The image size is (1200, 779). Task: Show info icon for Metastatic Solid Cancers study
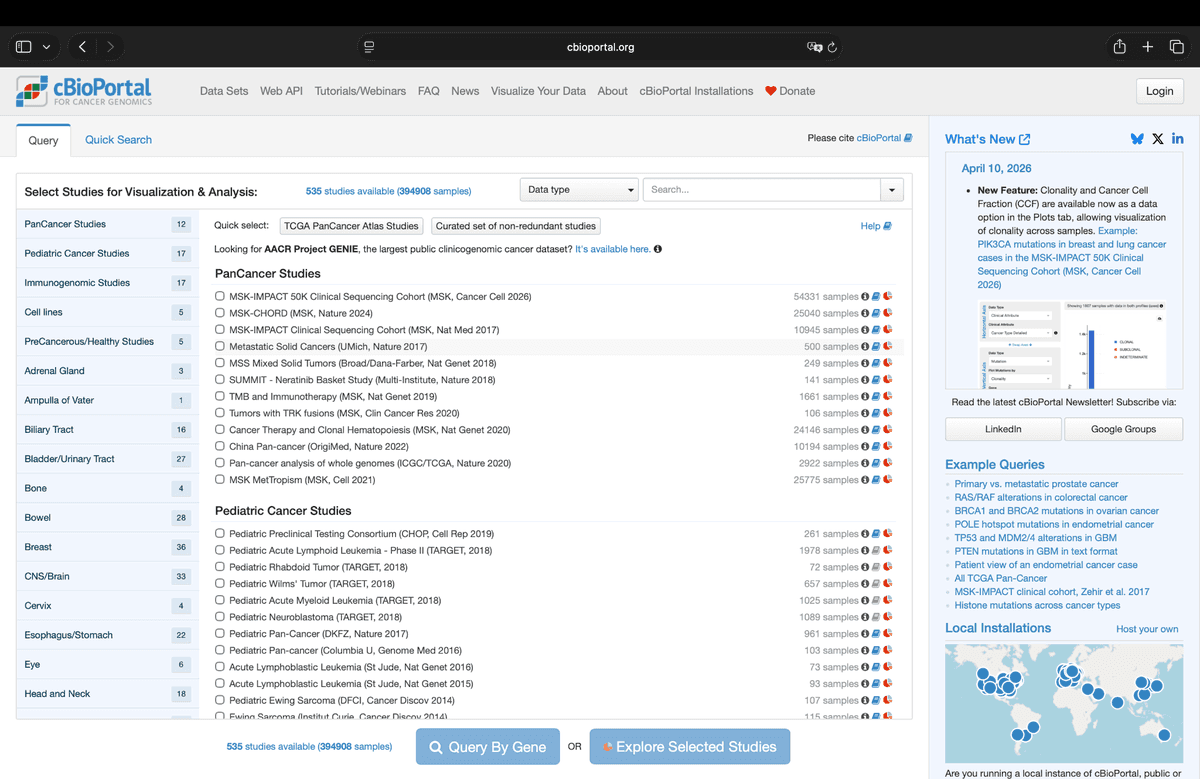[x=866, y=346]
